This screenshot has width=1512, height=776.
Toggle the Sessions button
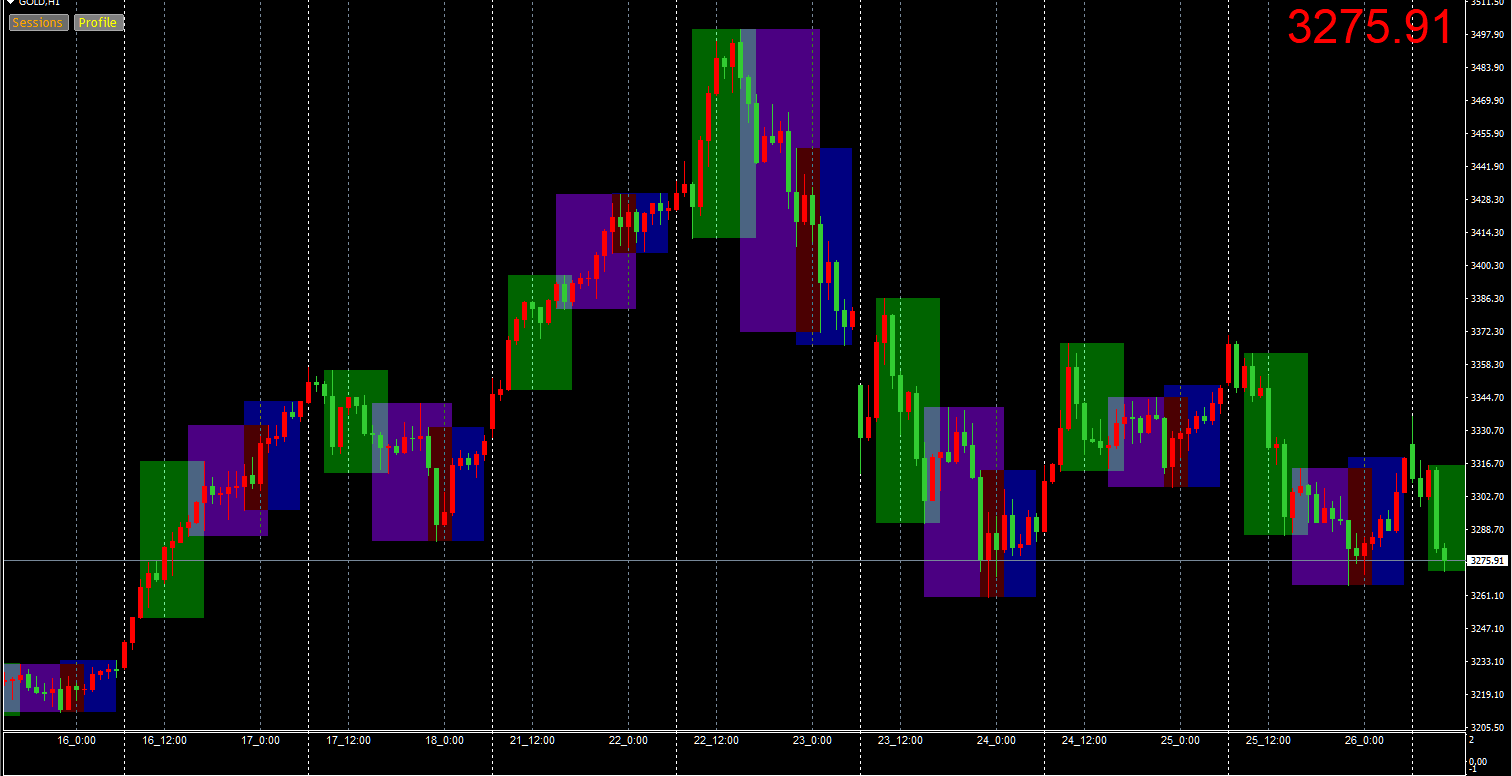coord(38,22)
